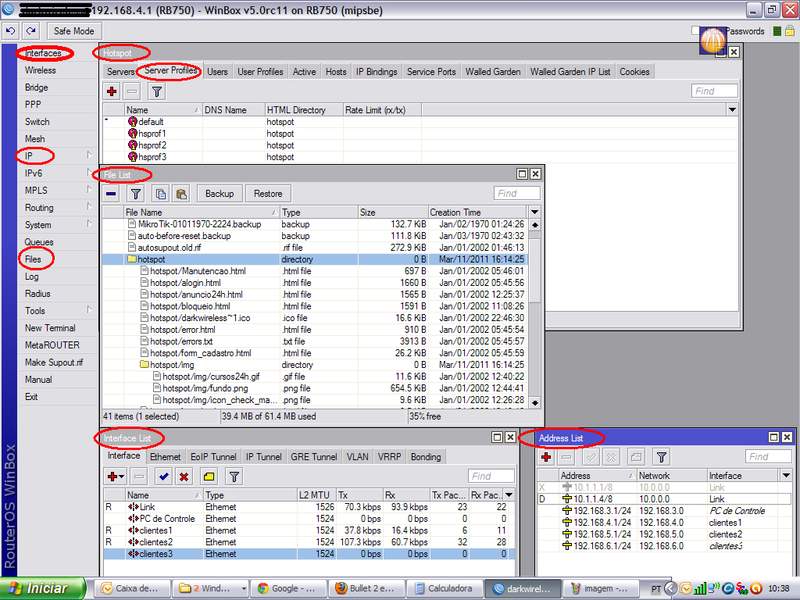
Task: Open Caixa de taskbar item
Action: point(131,588)
